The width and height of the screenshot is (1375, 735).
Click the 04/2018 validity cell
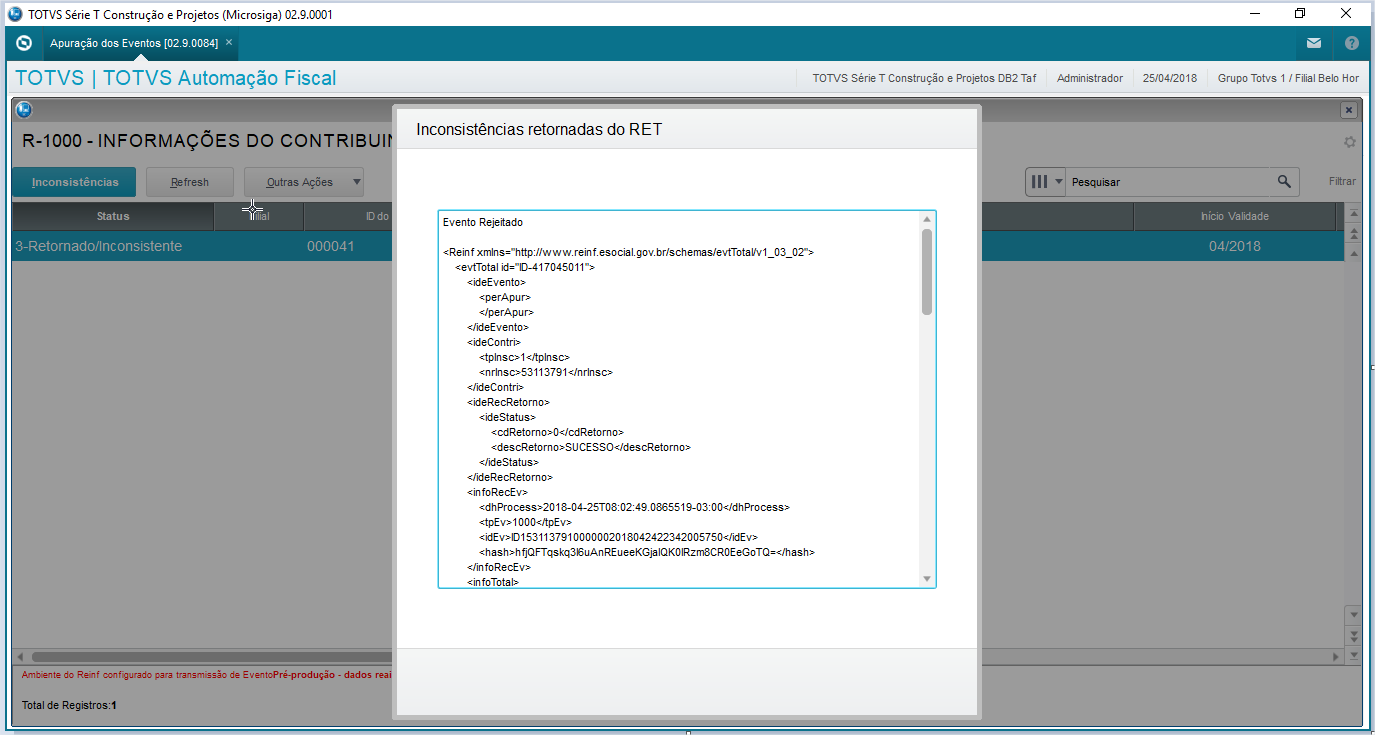1235,246
